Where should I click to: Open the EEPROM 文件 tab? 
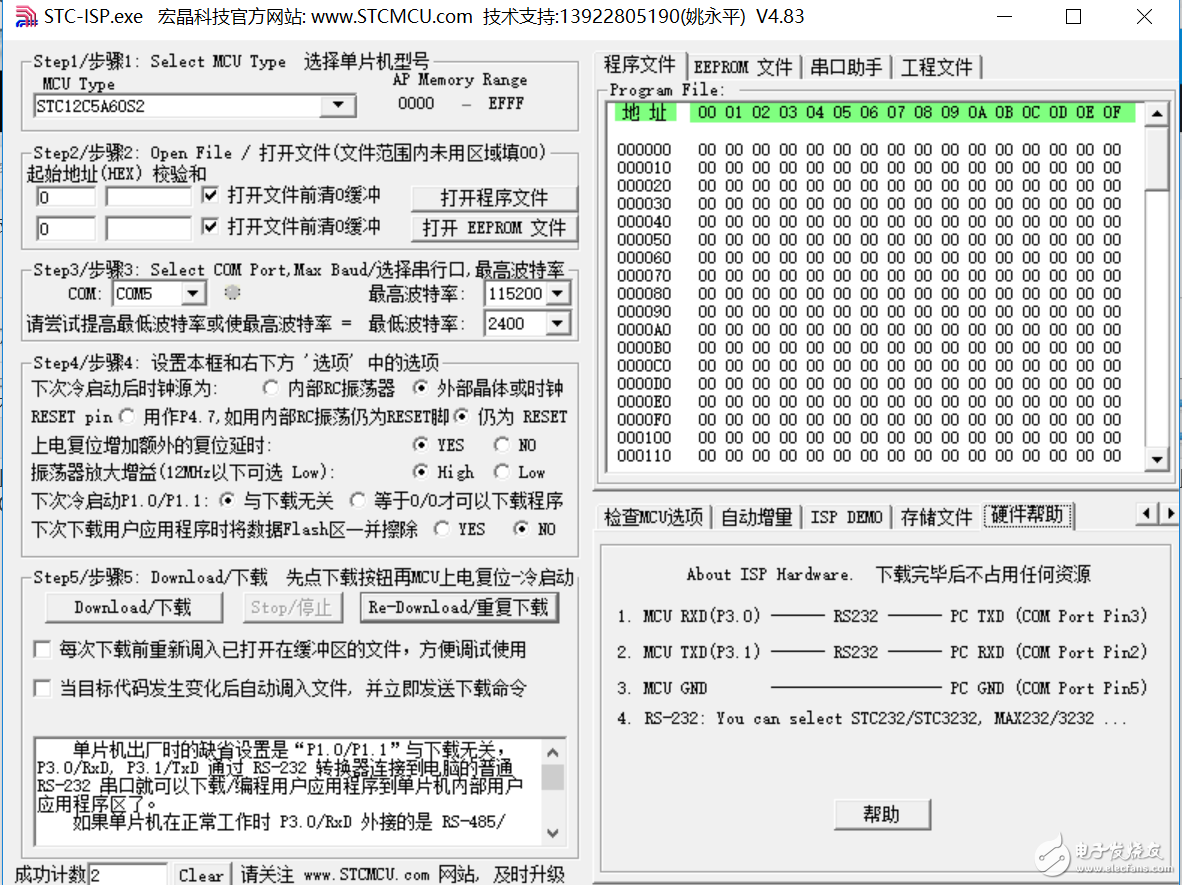744,66
